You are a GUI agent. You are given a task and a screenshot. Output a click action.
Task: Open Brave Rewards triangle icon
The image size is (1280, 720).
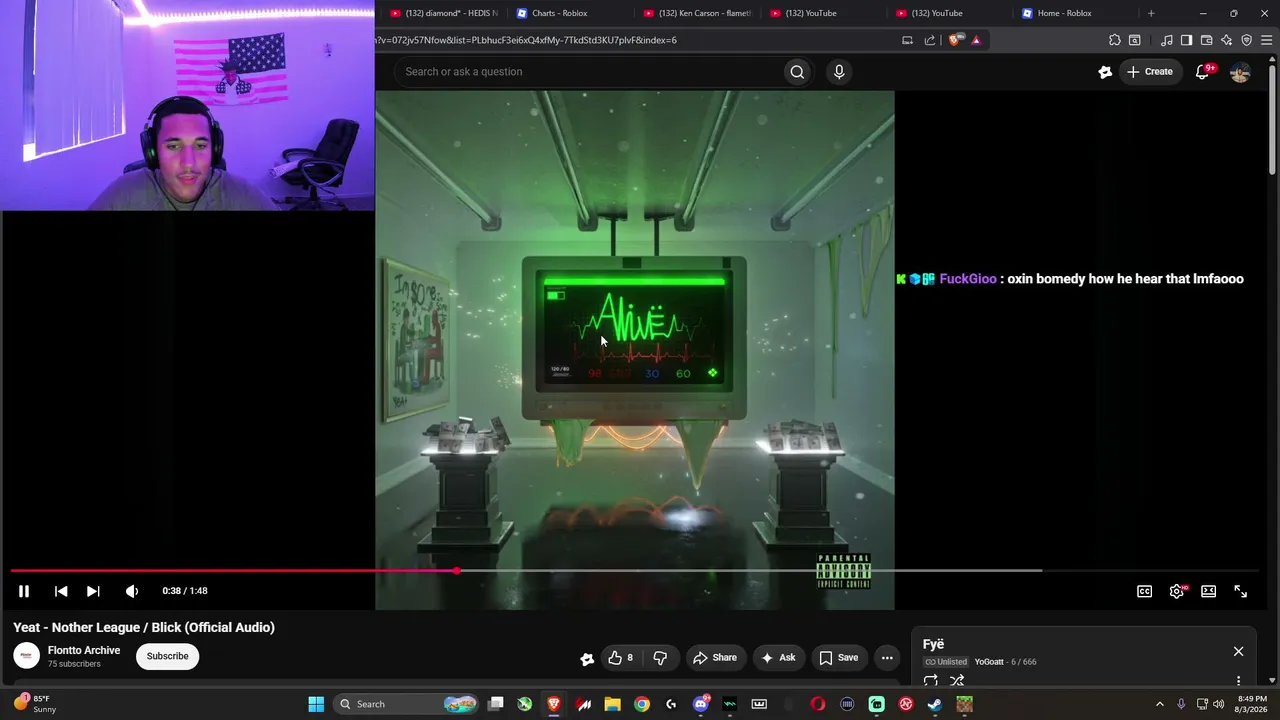pyautogui.click(x=976, y=40)
